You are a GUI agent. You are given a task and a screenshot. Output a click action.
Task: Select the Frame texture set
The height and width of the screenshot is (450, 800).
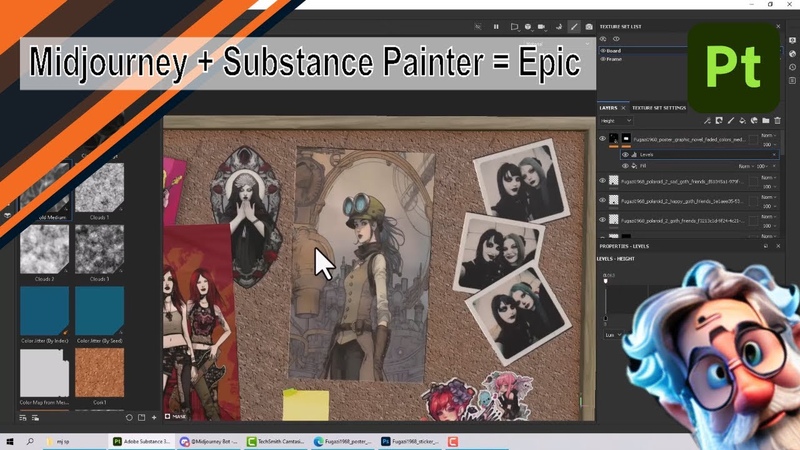(x=614, y=59)
